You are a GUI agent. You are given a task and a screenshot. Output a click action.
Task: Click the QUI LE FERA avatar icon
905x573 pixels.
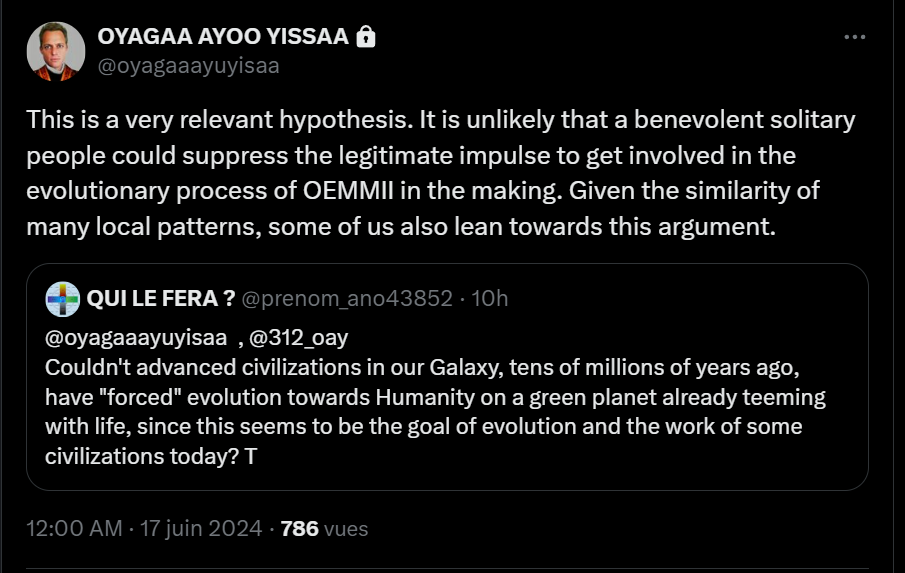click(62, 298)
